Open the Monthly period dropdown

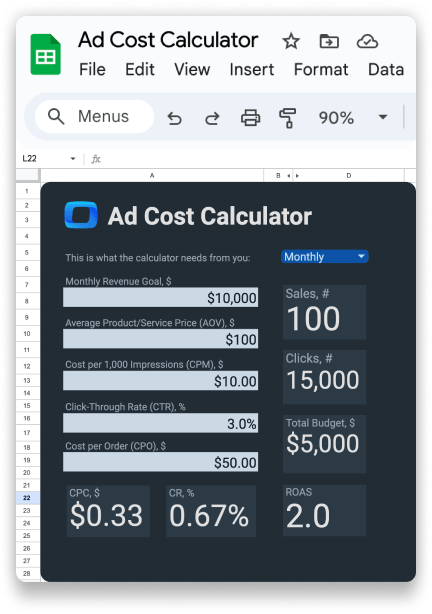click(325, 256)
